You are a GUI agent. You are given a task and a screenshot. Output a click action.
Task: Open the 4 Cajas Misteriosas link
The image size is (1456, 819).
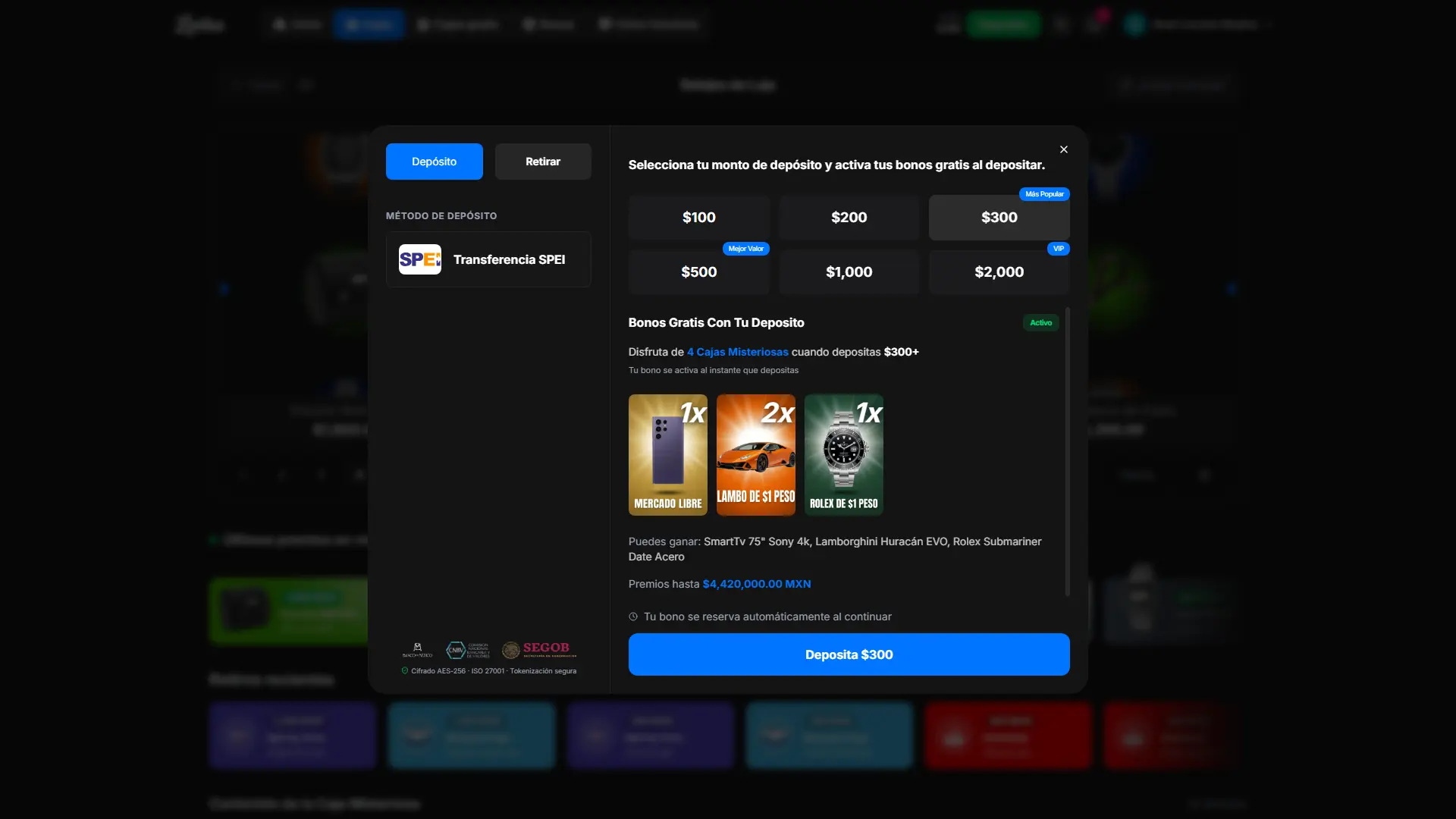tap(737, 352)
